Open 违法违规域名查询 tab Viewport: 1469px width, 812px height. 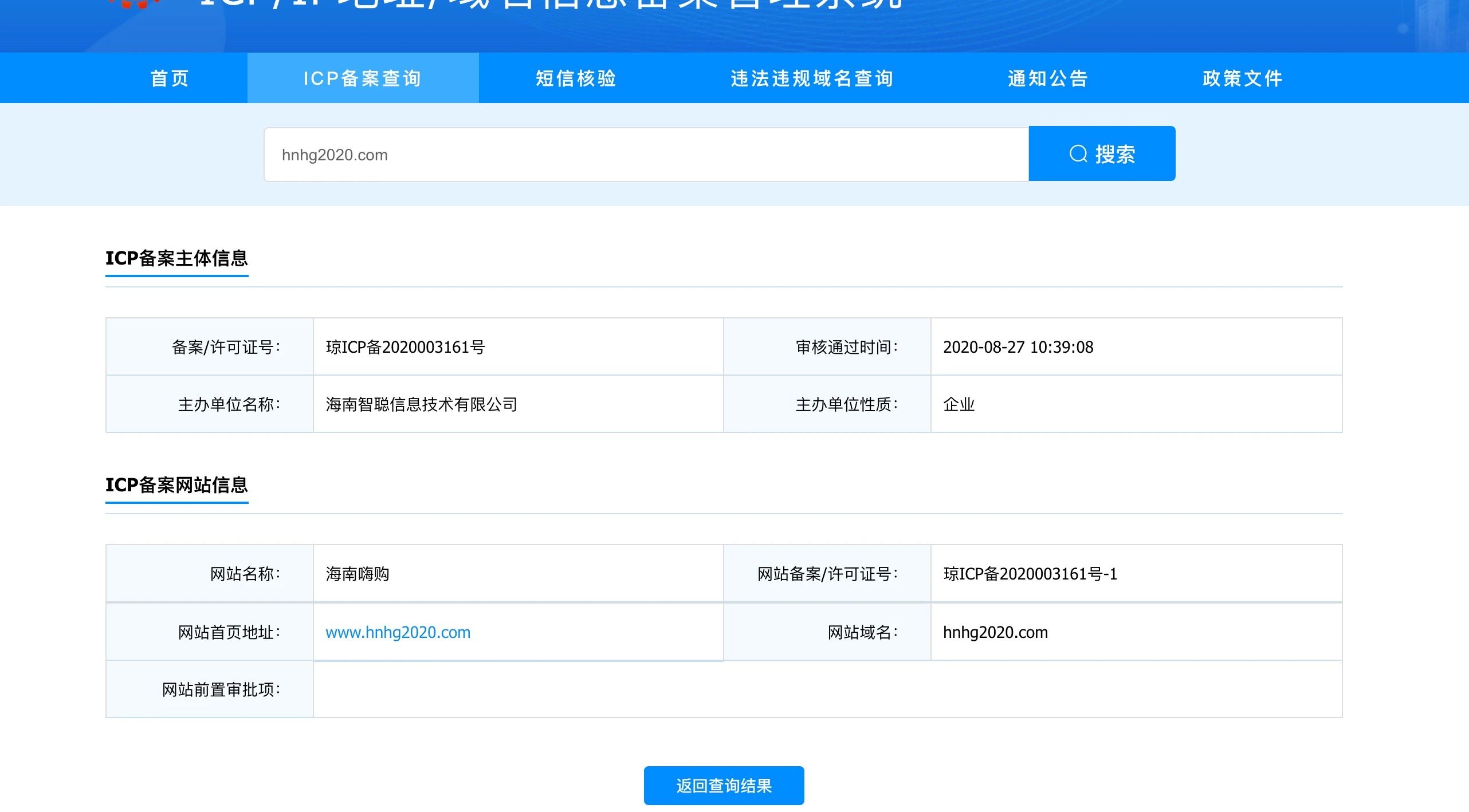pos(812,78)
